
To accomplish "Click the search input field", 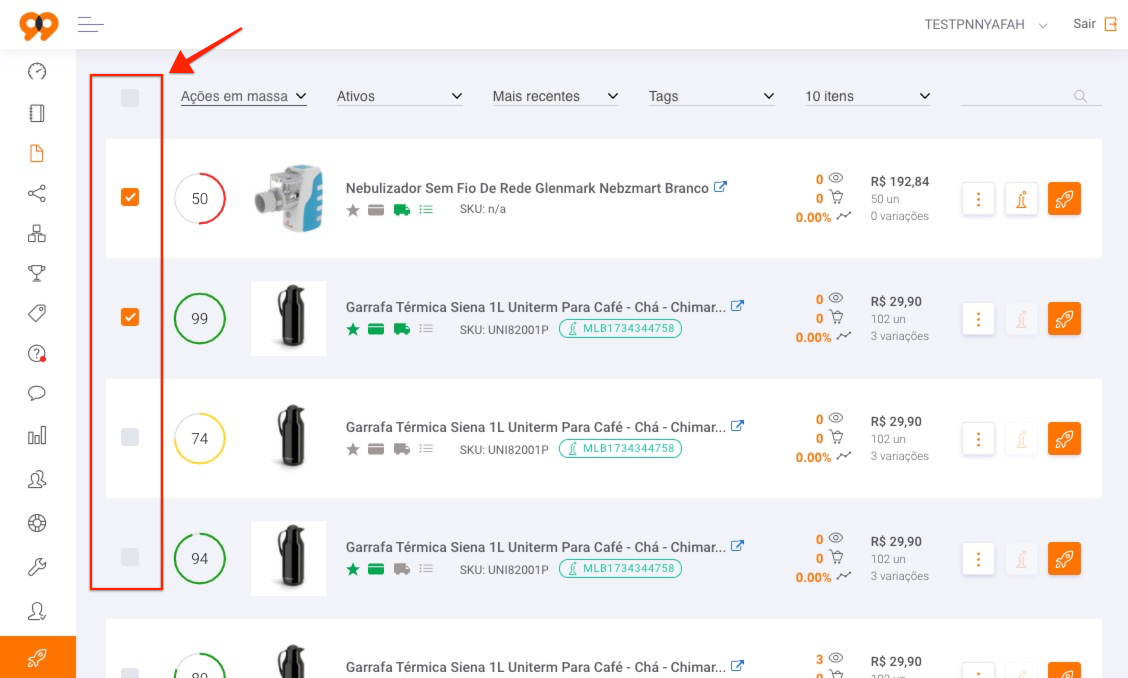I will point(1030,96).
